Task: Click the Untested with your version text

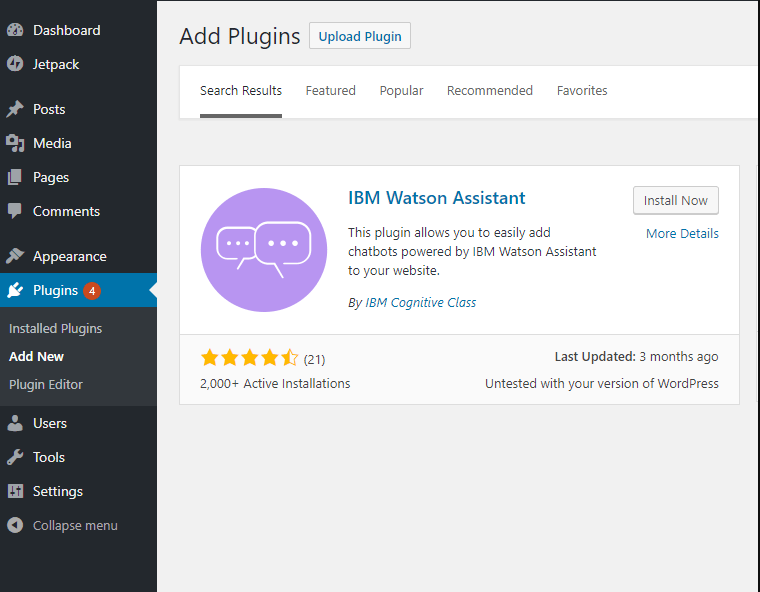Action: click(602, 384)
